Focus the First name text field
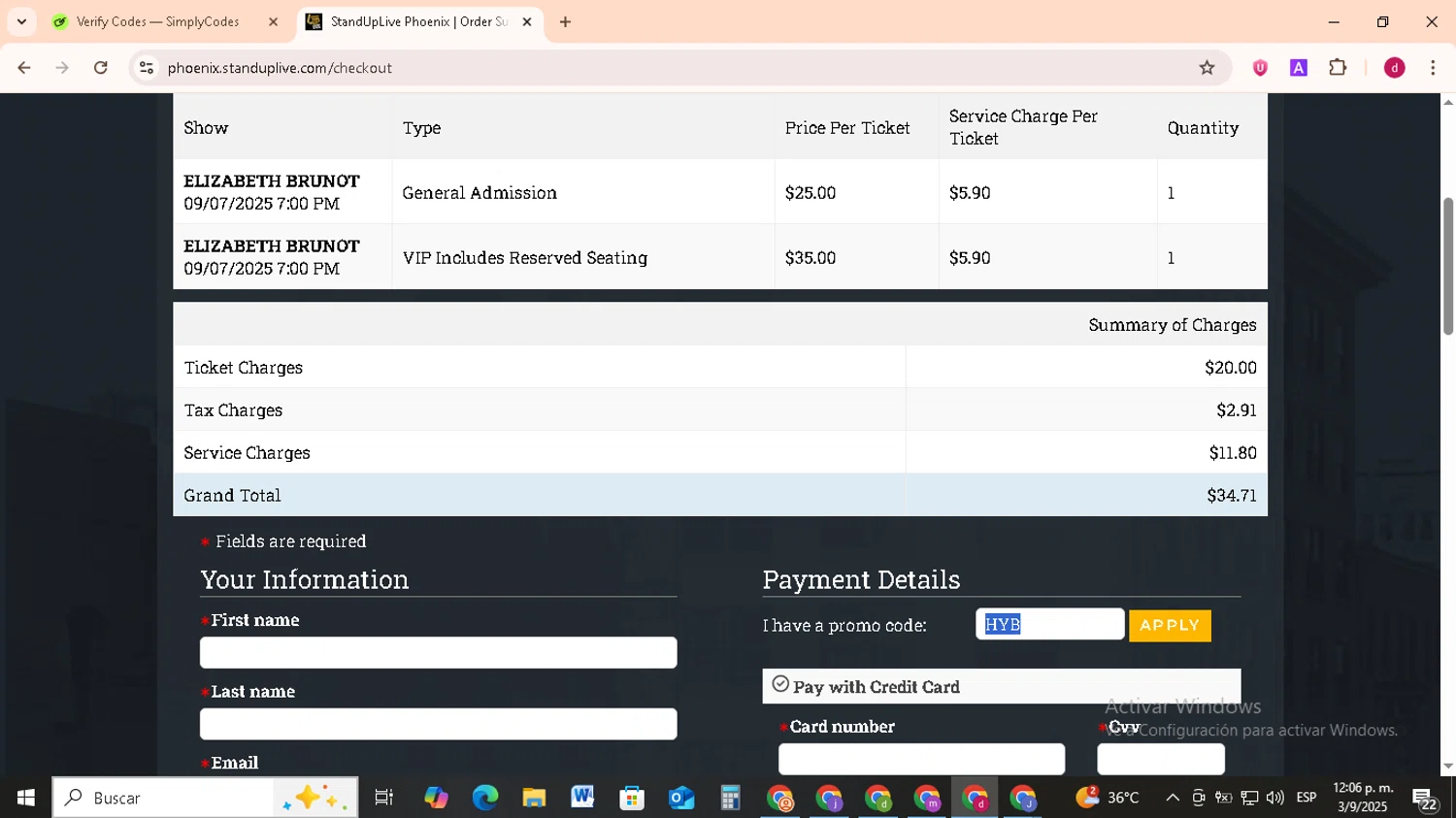The height and width of the screenshot is (818, 1456). click(438, 653)
